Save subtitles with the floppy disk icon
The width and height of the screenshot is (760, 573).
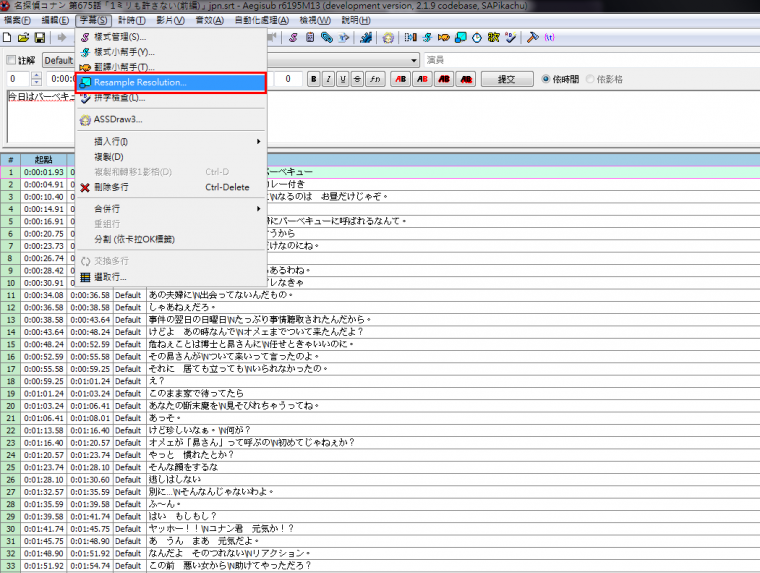tap(39, 38)
